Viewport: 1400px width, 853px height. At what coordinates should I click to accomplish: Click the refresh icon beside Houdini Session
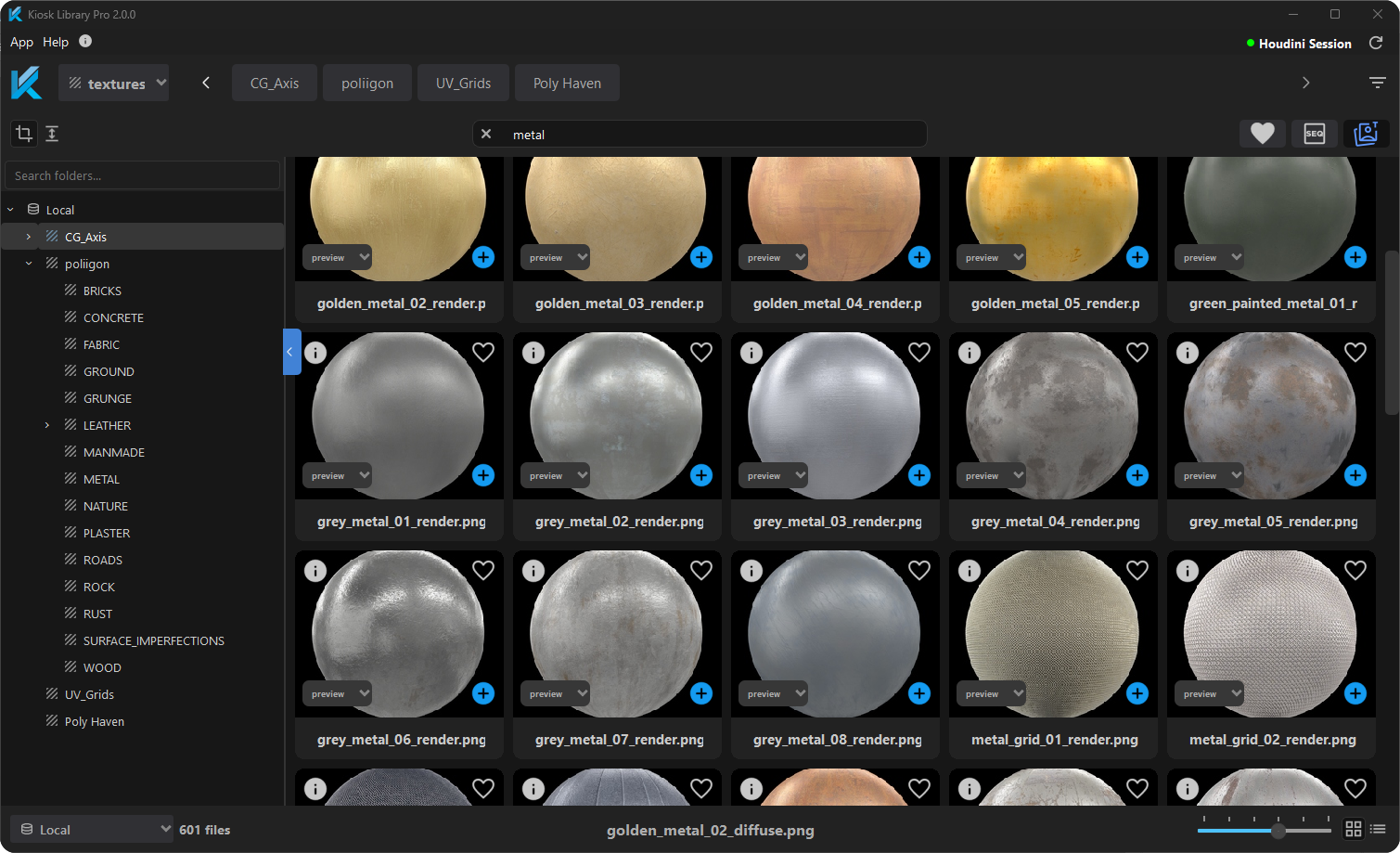point(1376,43)
